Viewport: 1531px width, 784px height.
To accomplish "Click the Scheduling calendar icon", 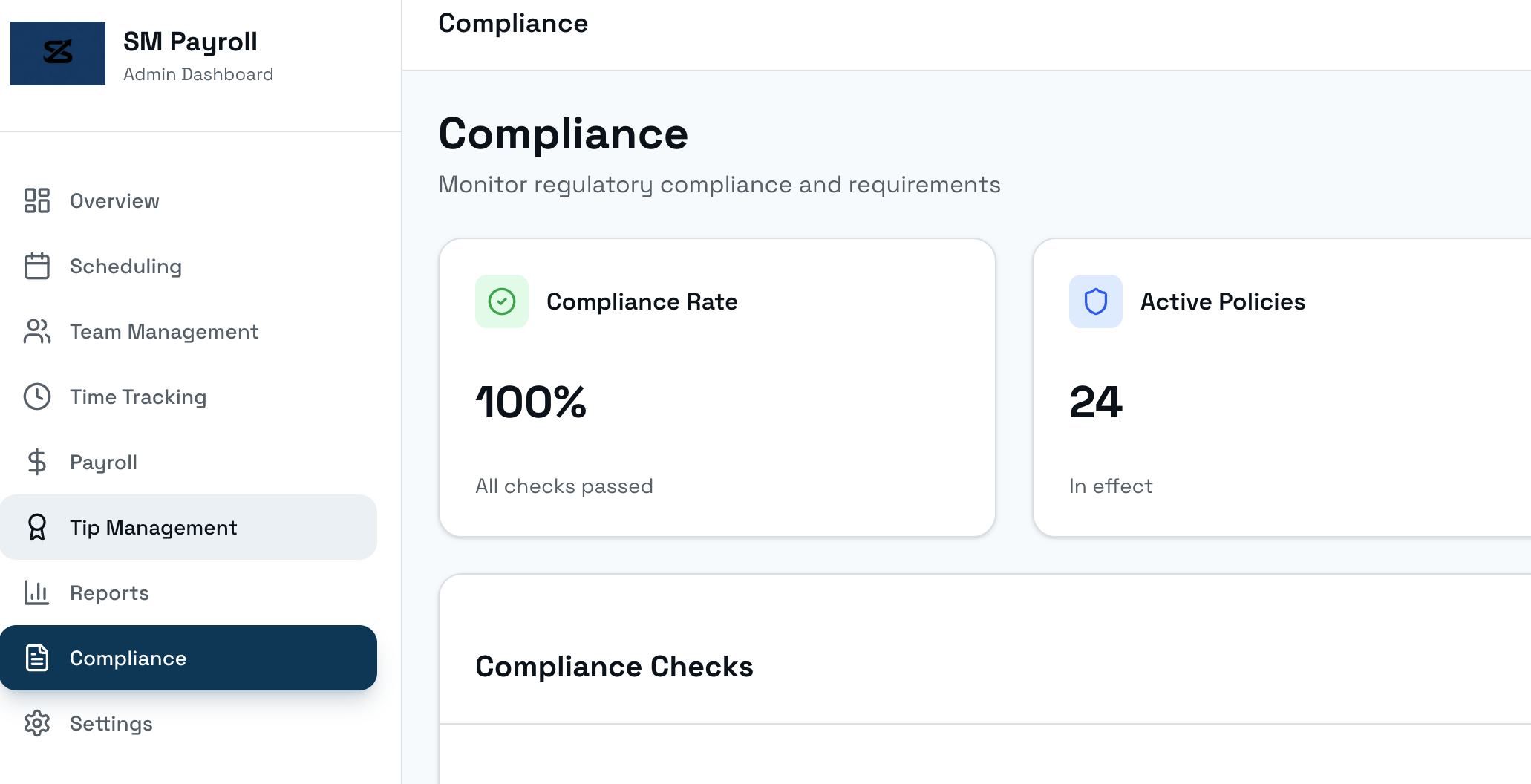I will click(36, 266).
